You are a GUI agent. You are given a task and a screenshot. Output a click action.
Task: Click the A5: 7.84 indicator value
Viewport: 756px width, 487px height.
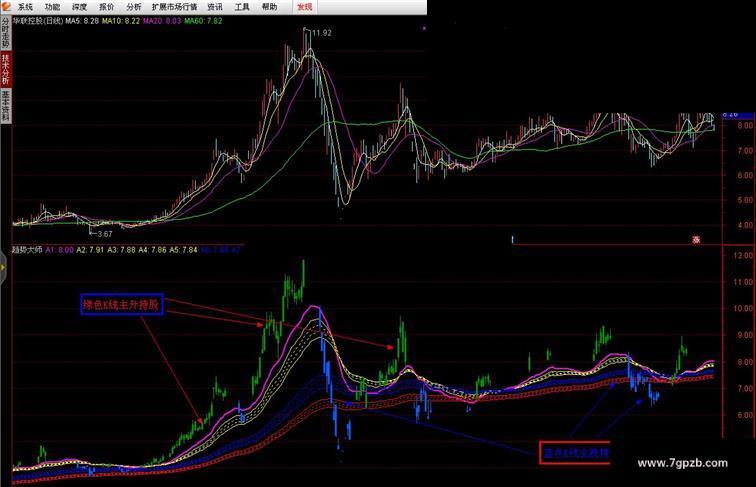(x=183, y=250)
